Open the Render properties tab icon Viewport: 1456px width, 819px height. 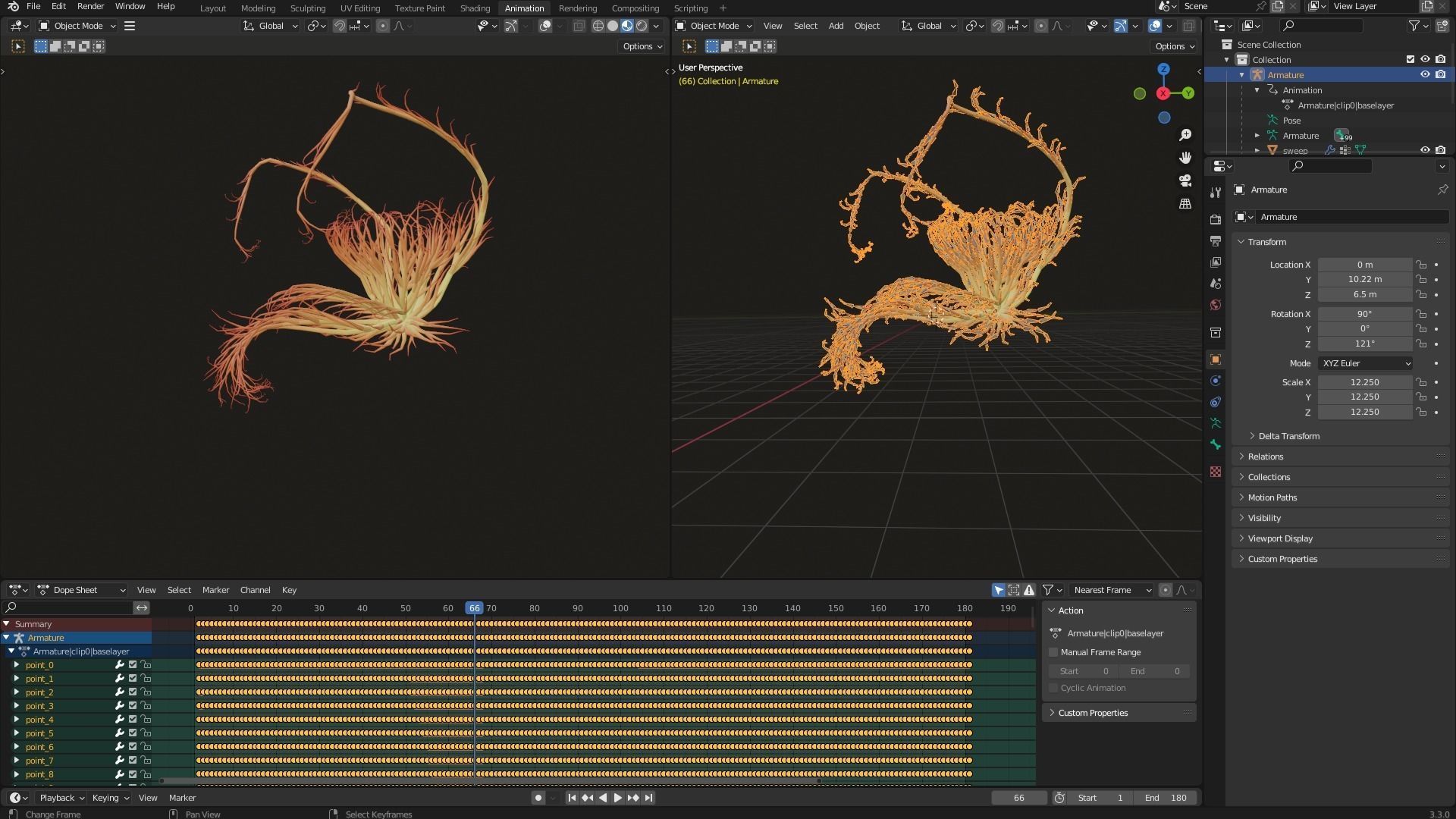click(1216, 220)
